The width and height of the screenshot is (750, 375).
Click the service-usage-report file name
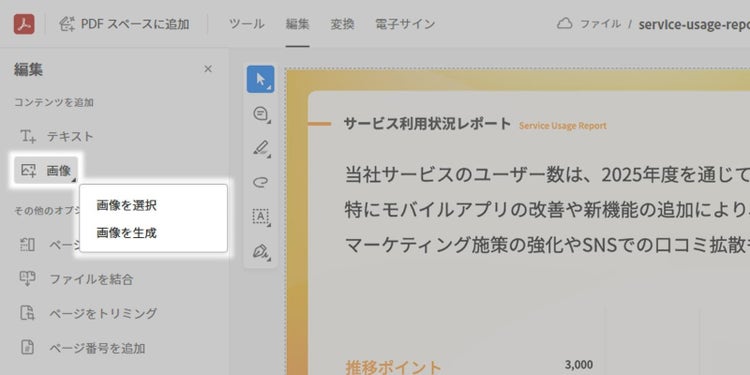point(694,24)
